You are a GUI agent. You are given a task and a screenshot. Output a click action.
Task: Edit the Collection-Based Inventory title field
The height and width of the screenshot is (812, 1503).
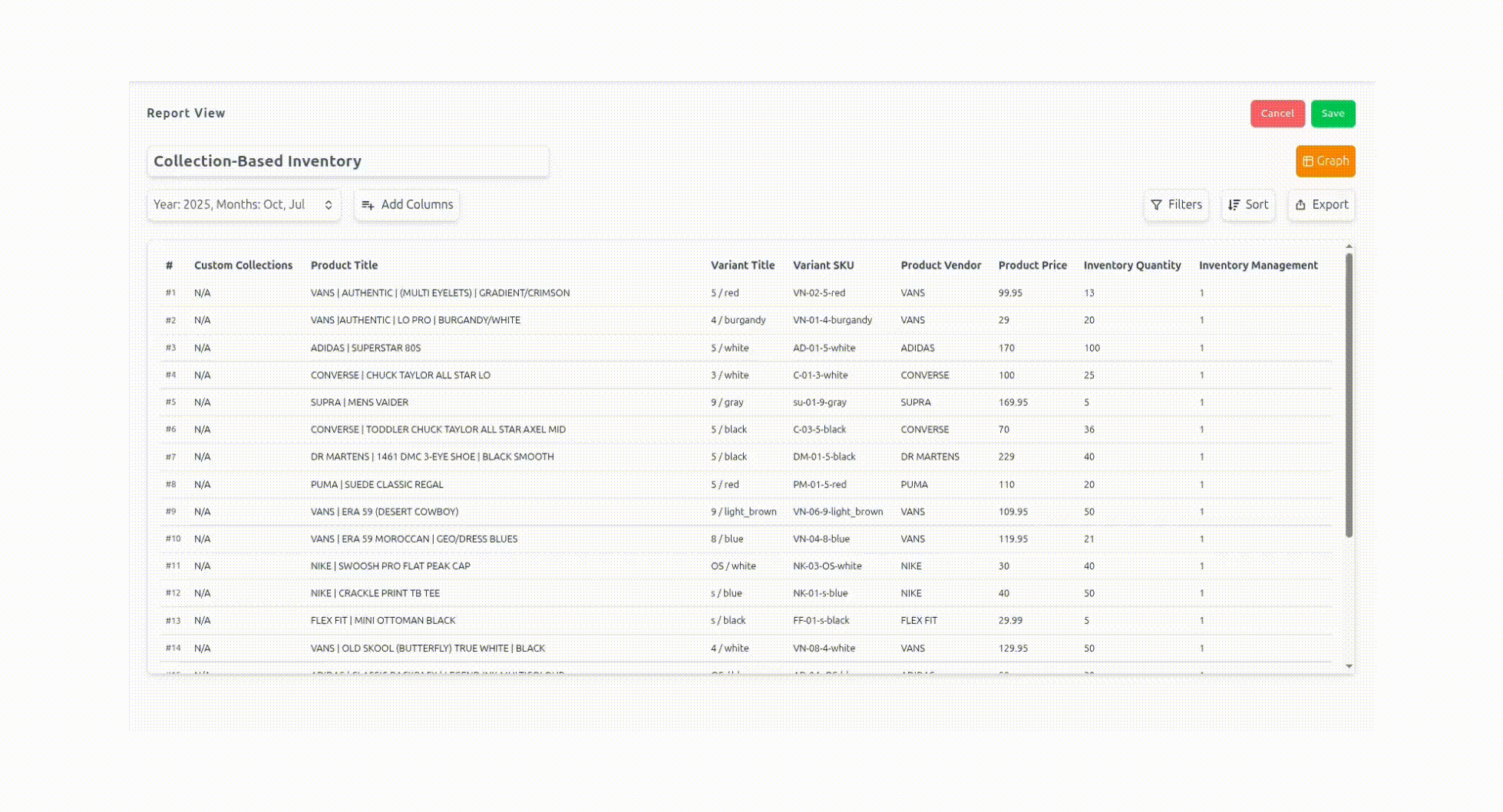click(x=348, y=161)
